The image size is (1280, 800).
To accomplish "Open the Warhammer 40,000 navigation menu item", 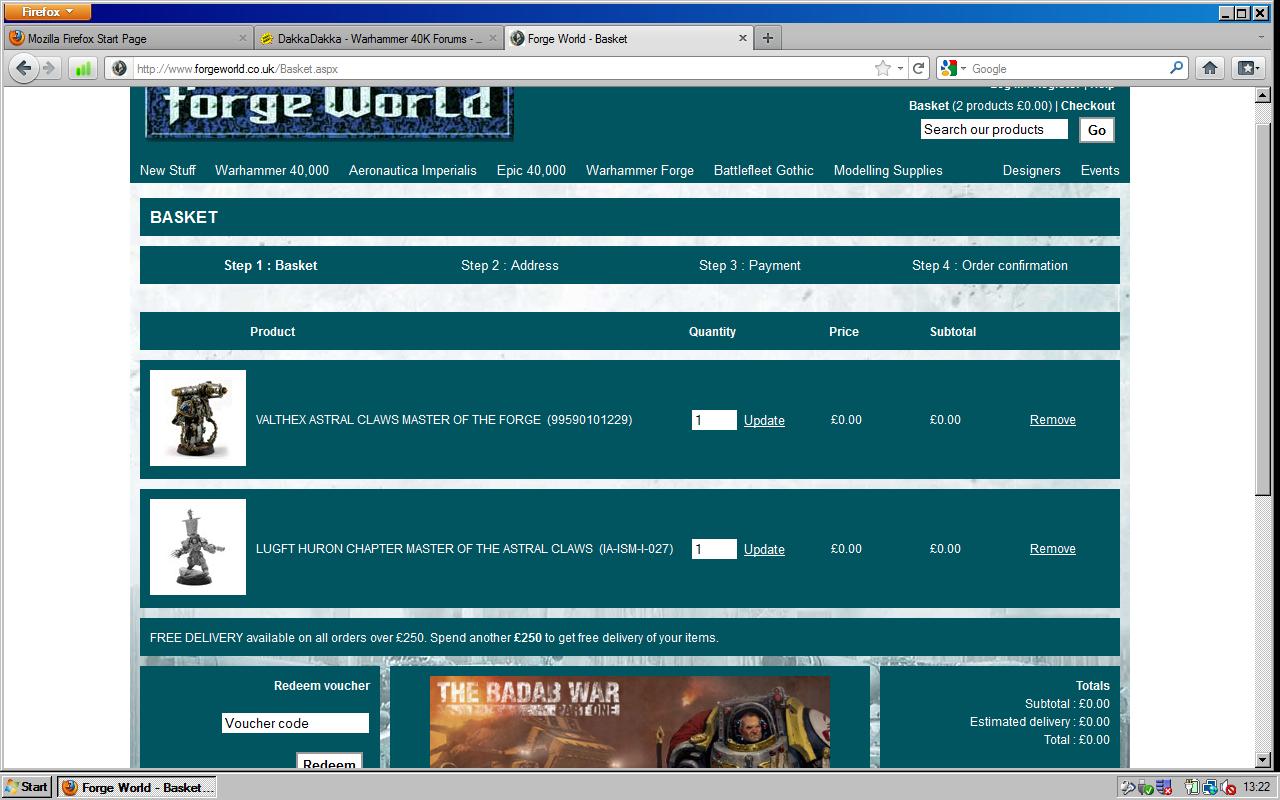I will click(271, 170).
